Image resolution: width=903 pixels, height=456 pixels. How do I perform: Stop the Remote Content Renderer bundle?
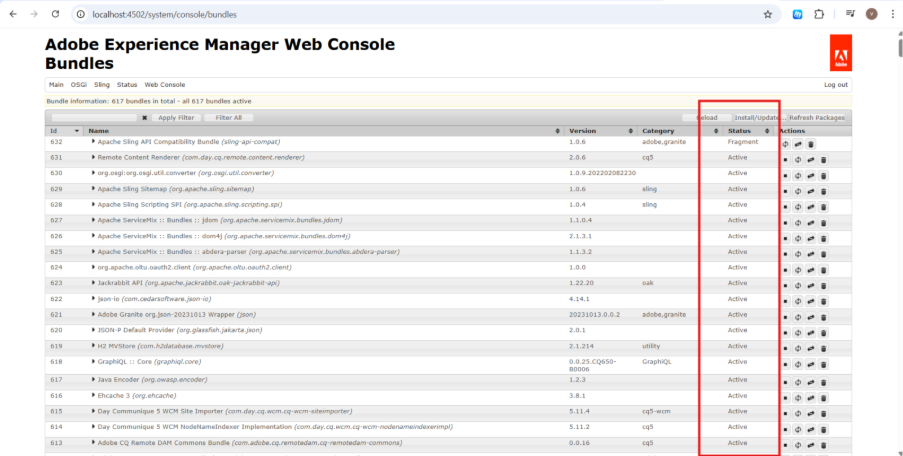tap(786, 160)
